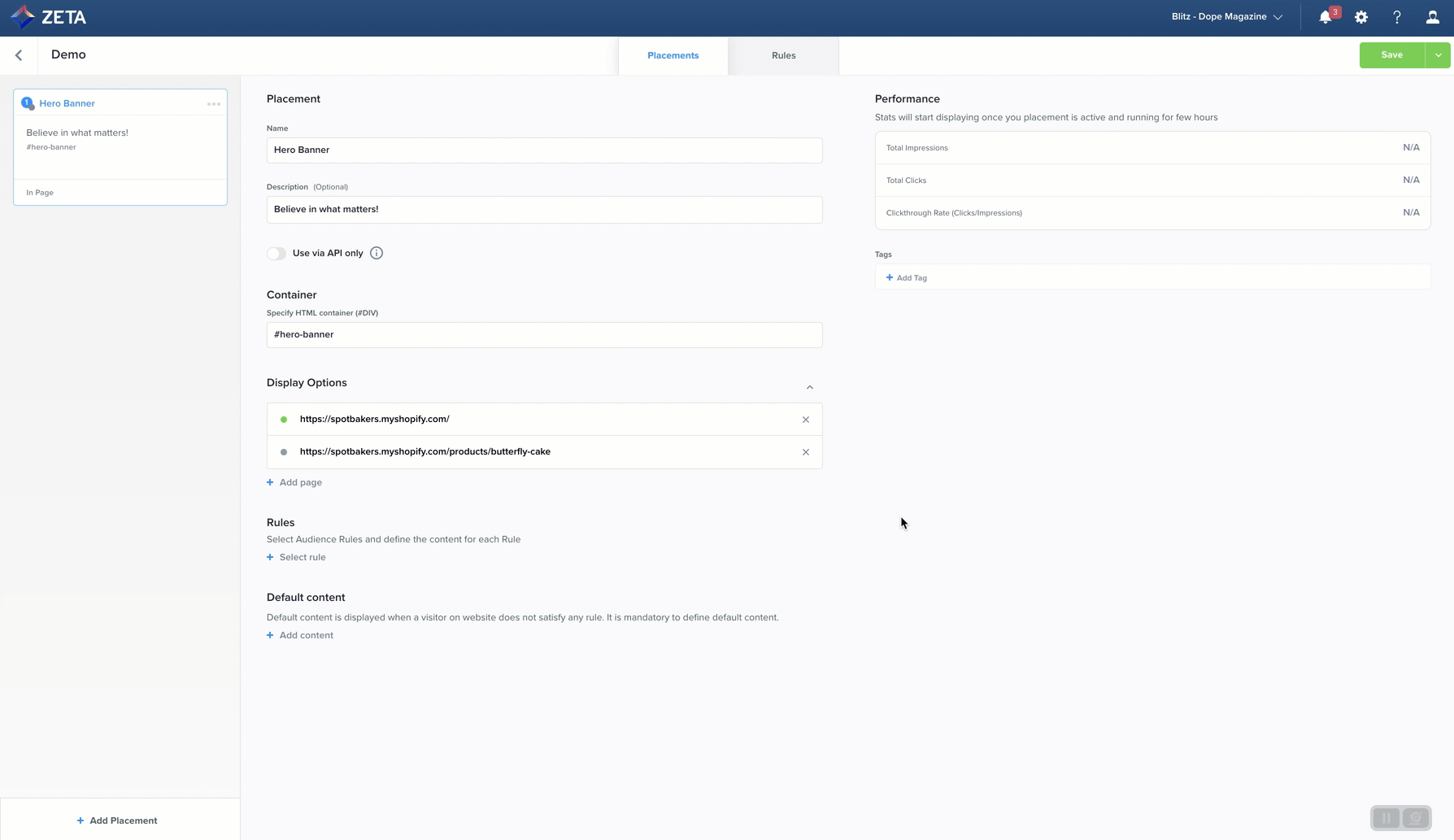1454x840 pixels.
Task: Open the settings gear icon
Action: coord(1360,17)
